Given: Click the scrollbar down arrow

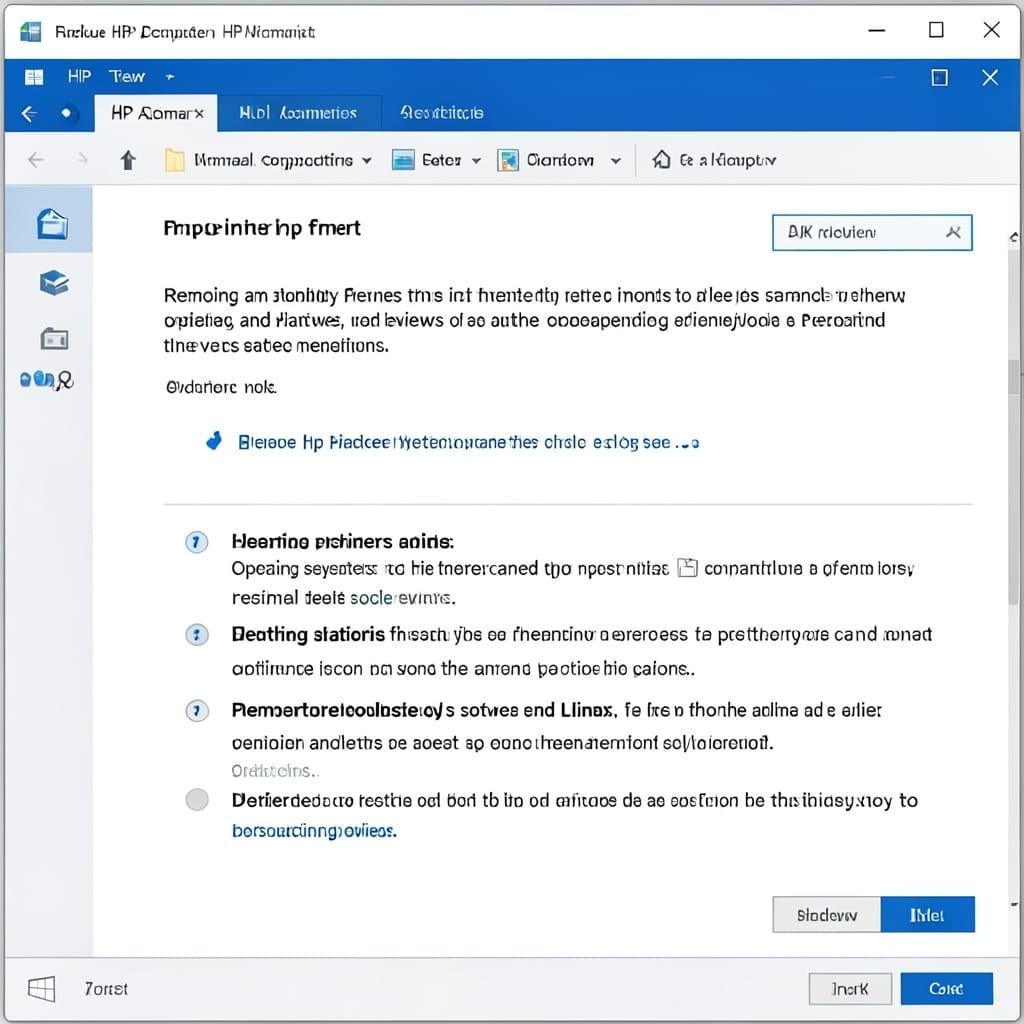Looking at the screenshot, I should (1014, 904).
